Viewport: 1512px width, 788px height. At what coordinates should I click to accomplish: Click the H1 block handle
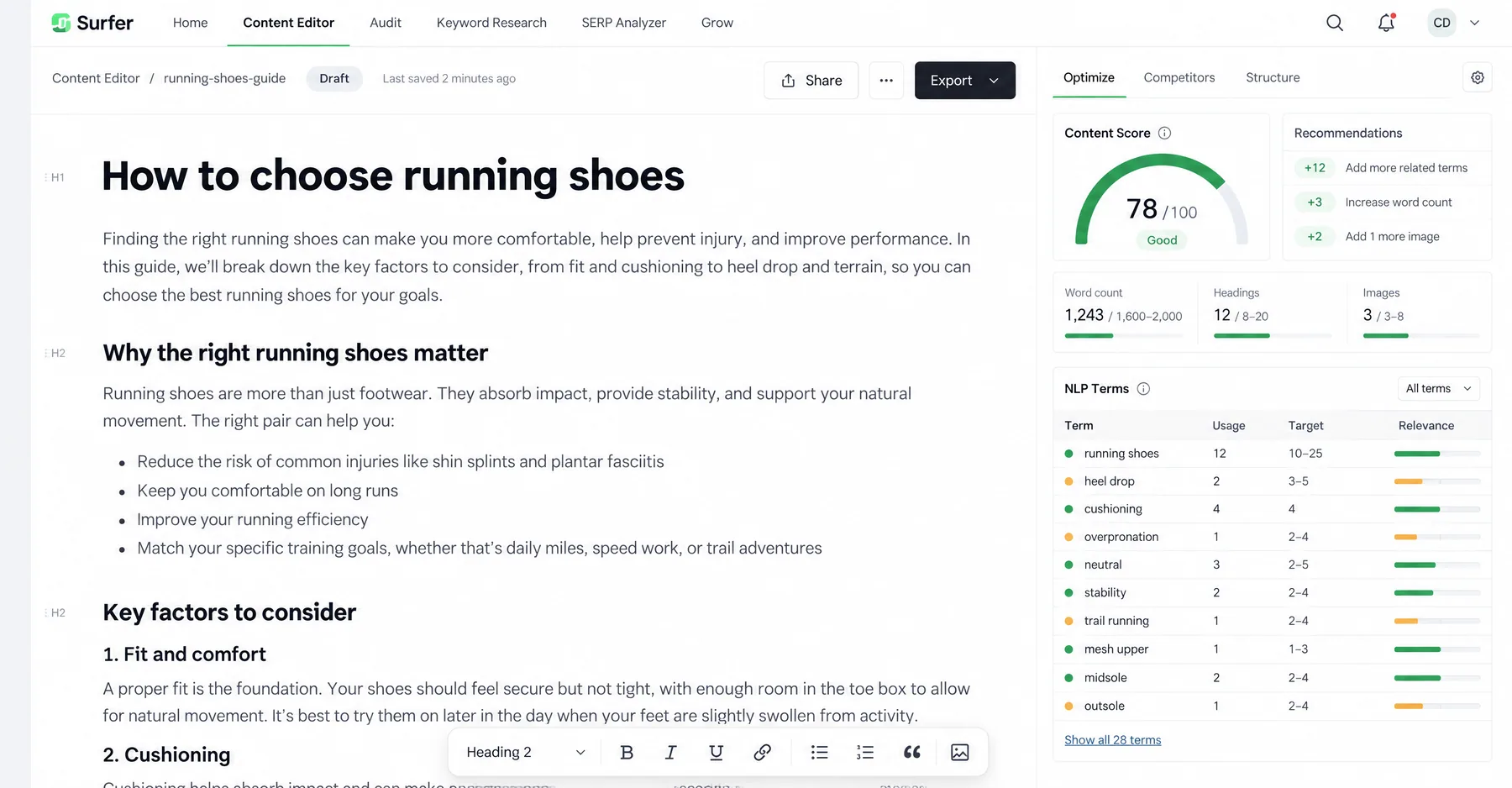click(x=55, y=177)
